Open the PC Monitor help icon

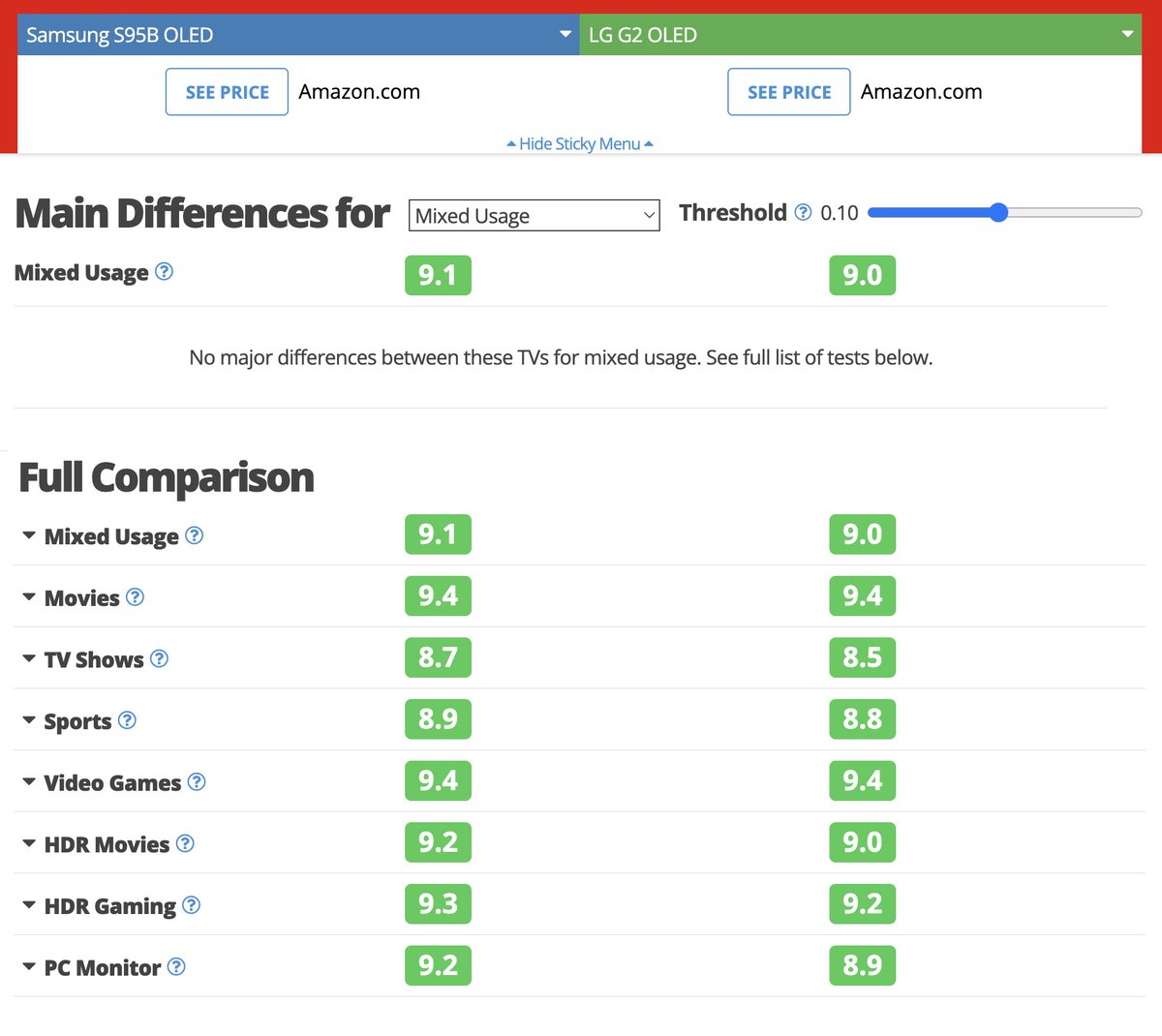coord(176,966)
